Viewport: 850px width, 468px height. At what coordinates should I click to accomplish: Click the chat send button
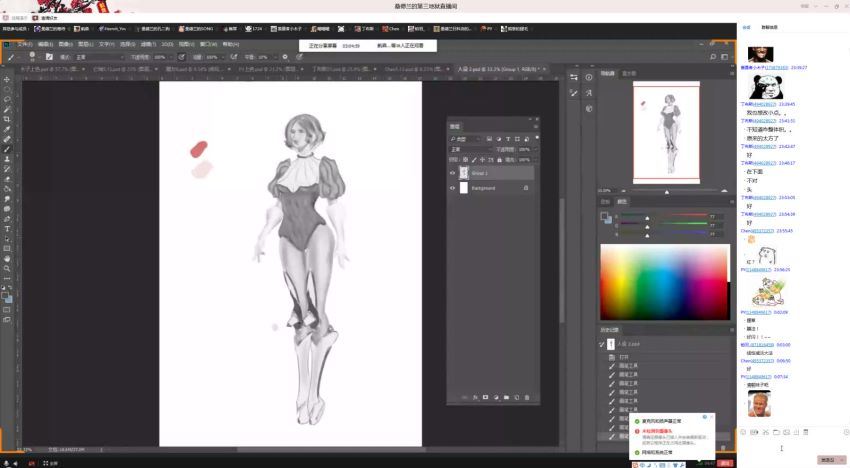[x=829, y=460]
